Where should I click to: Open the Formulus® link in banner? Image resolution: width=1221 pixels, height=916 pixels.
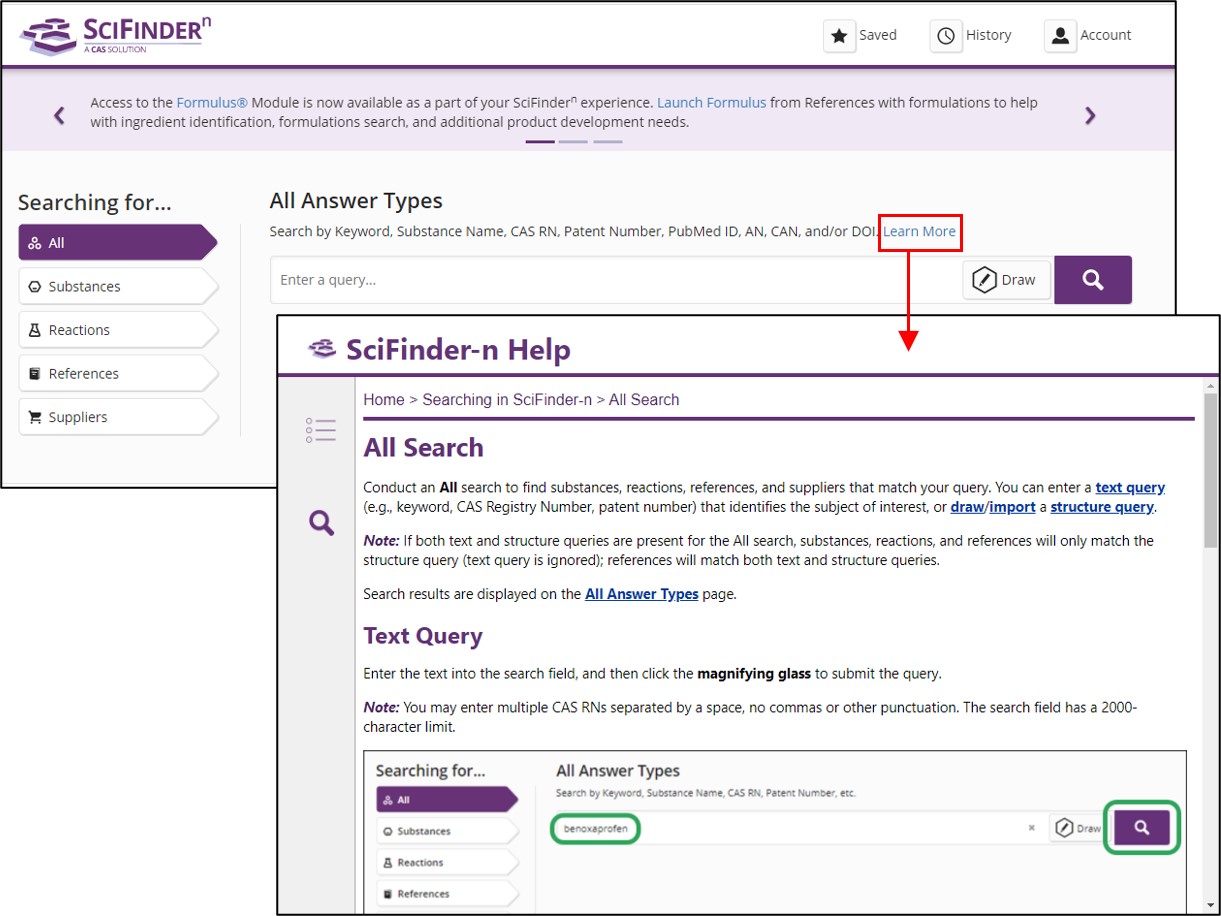212,102
